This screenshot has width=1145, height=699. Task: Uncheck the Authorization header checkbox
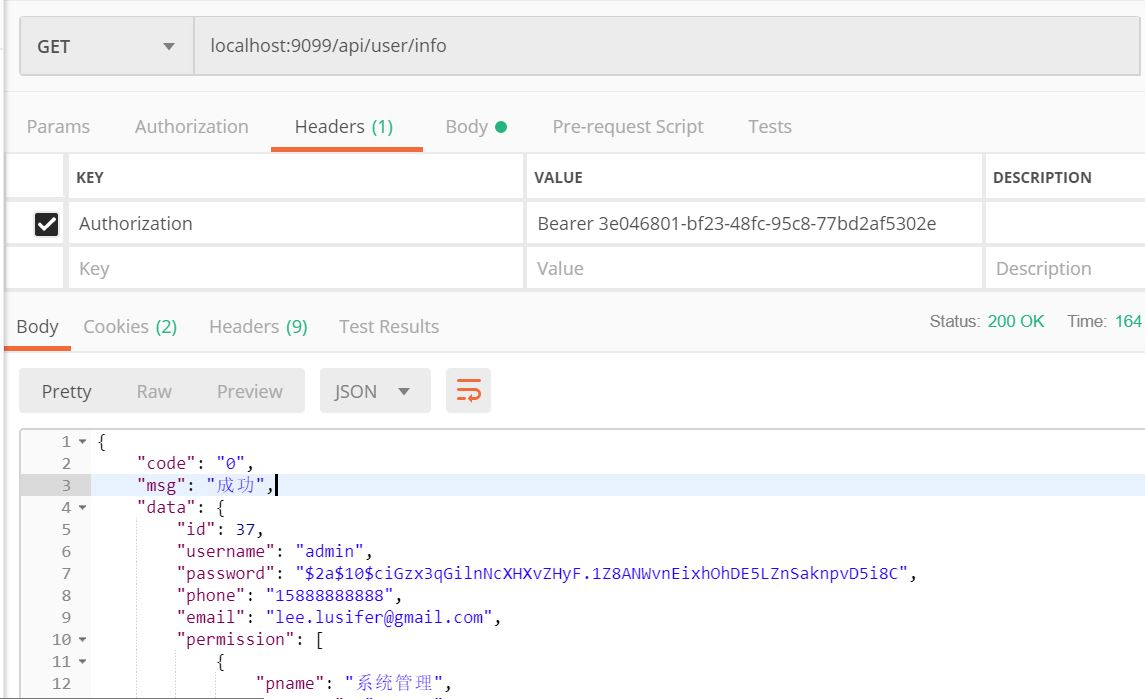(47, 224)
